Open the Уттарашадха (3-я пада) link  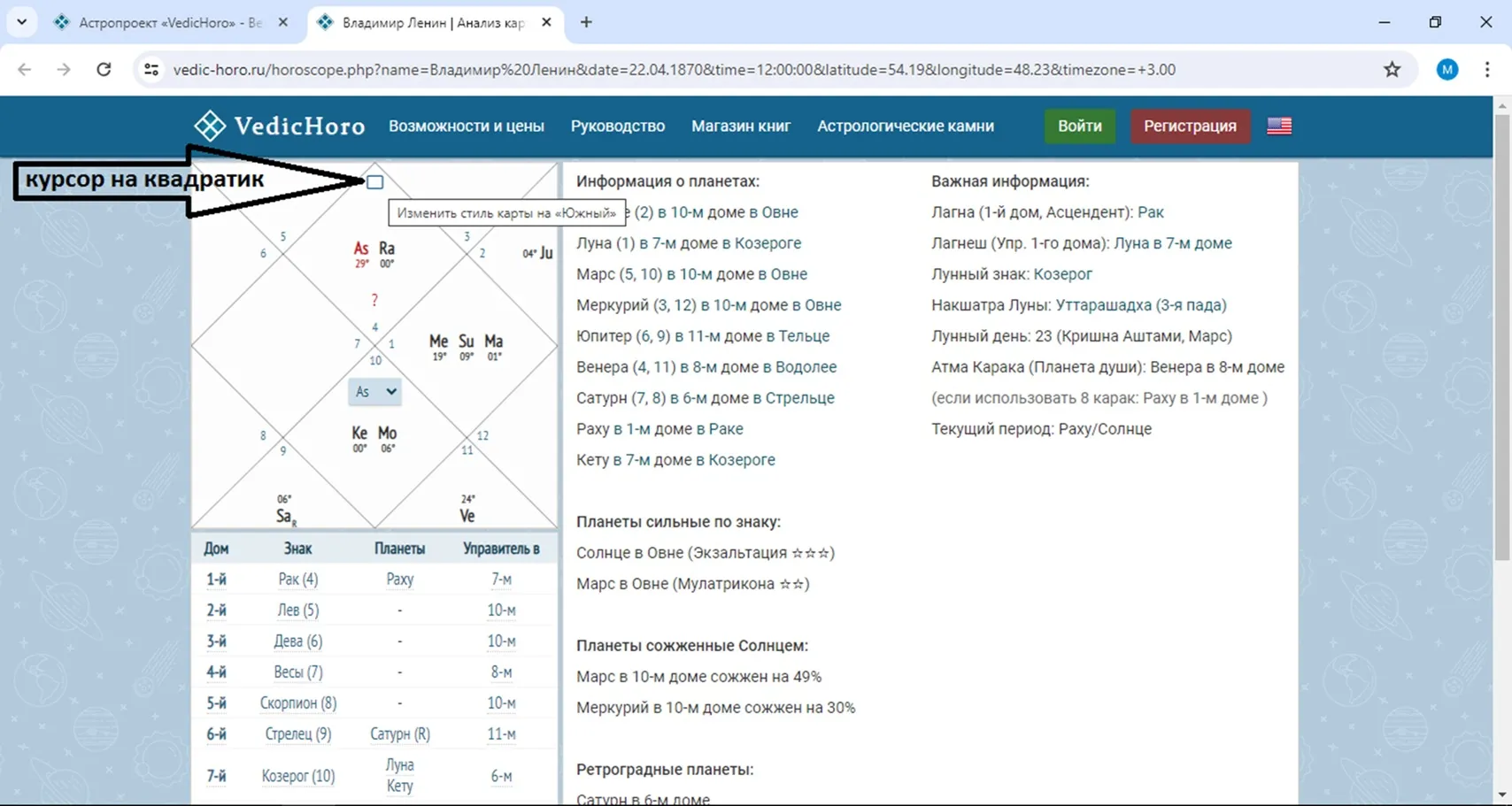click(x=1140, y=305)
